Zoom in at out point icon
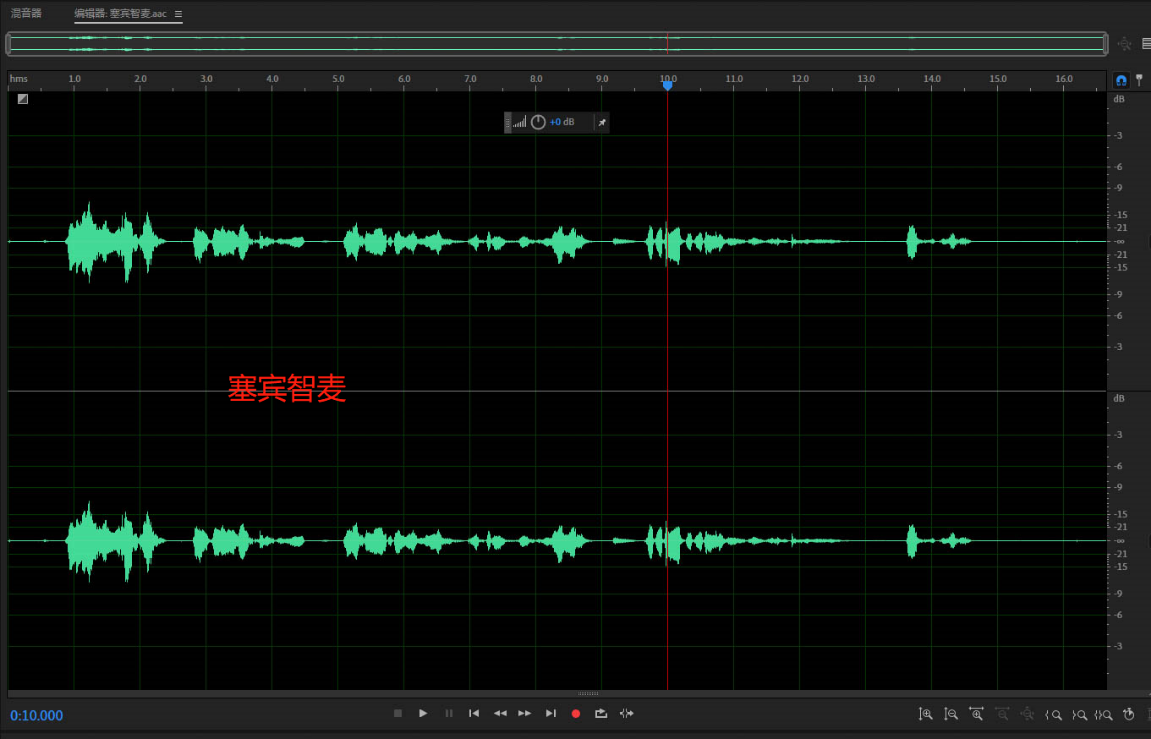Screen dimensions: 1151x739 (x=1079, y=715)
